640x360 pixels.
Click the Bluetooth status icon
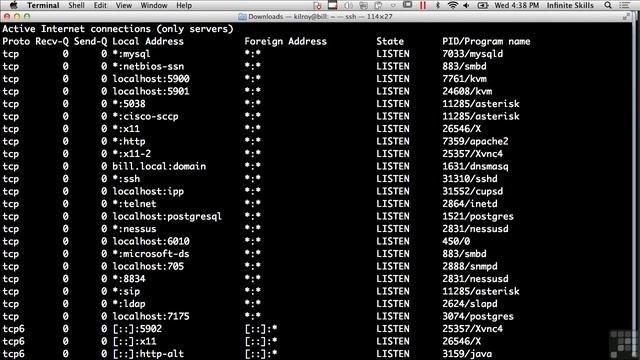438,5
